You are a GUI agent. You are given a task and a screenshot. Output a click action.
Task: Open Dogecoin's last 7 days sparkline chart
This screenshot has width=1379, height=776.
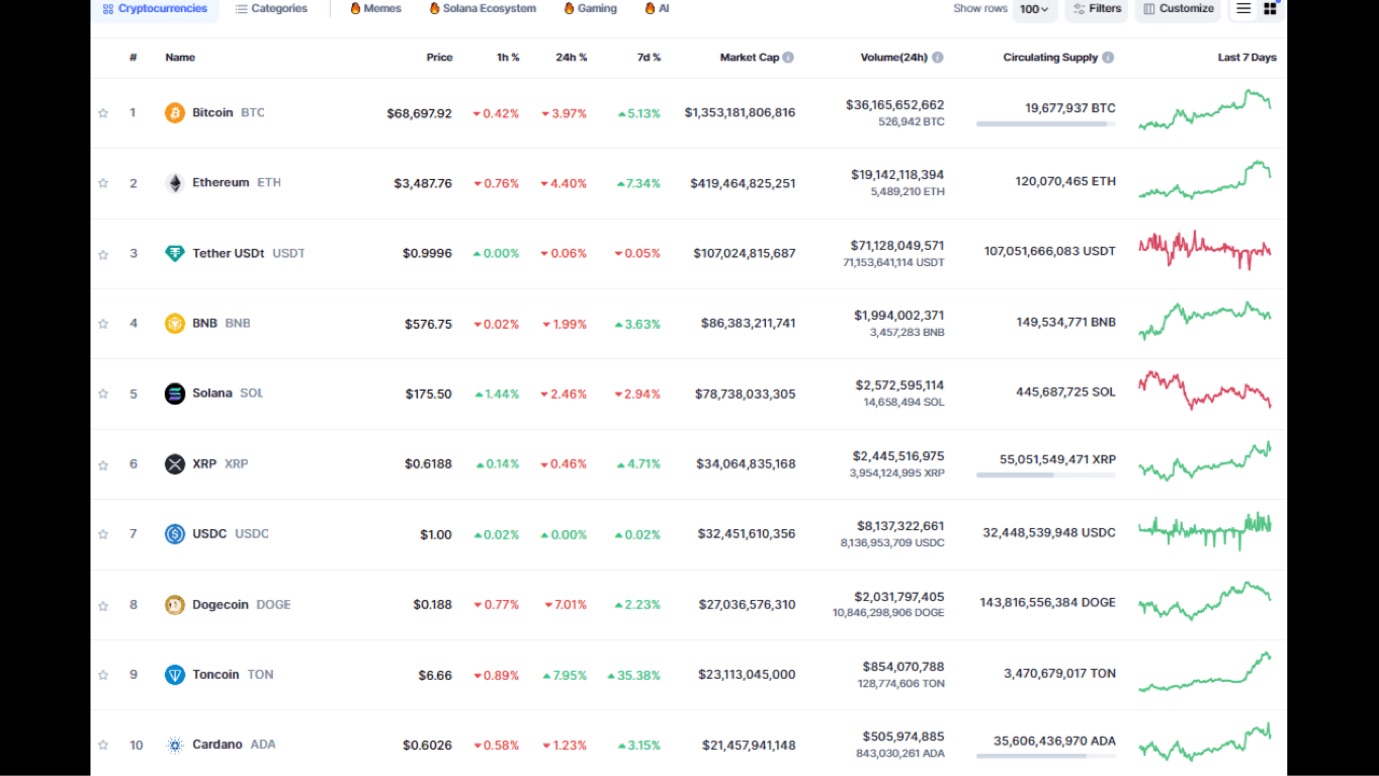(x=1205, y=602)
